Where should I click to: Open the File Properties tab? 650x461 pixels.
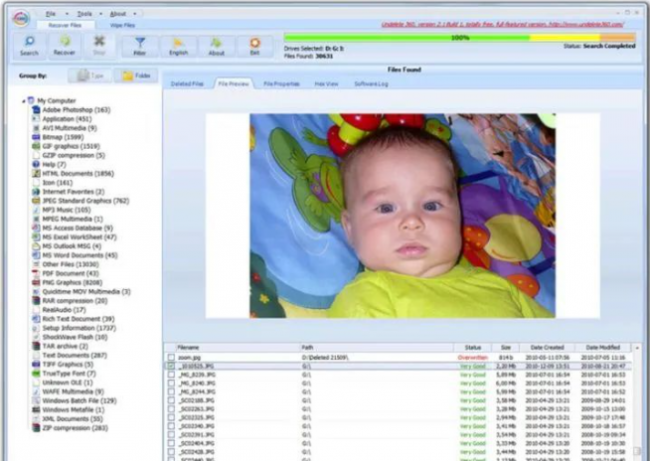pyautogui.click(x=281, y=84)
